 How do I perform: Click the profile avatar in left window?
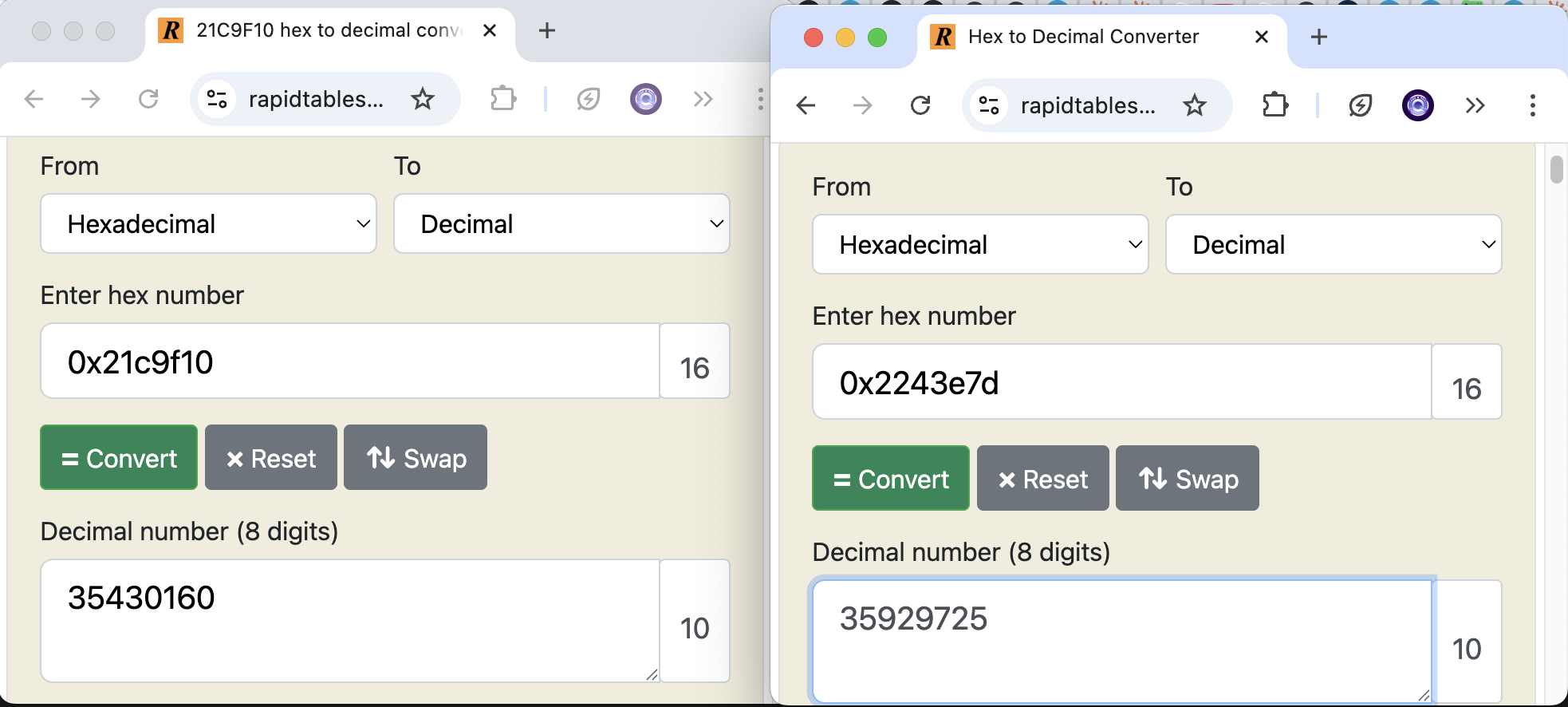pyautogui.click(x=645, y=99)
